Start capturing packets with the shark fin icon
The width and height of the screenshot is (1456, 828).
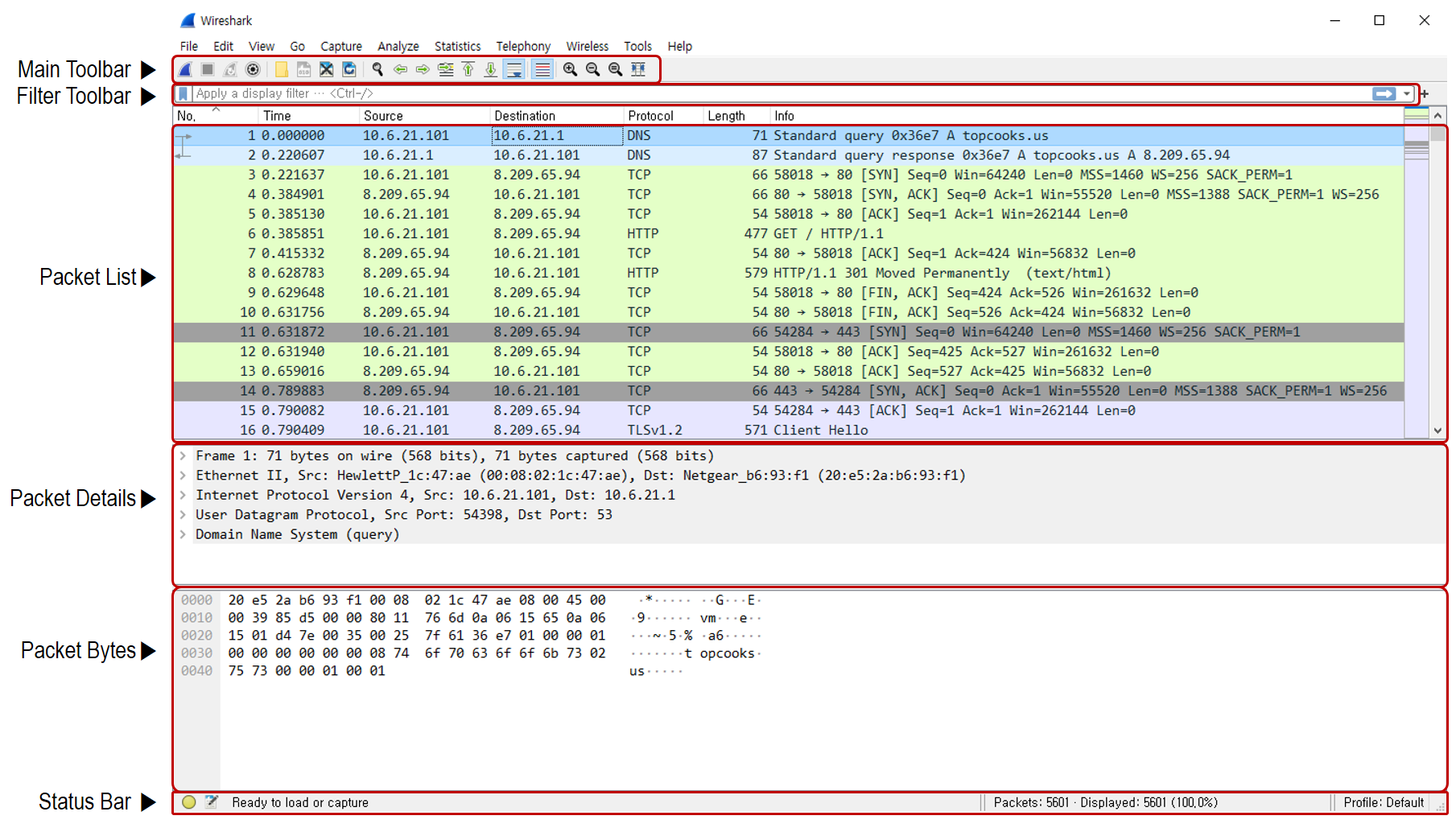pyautogui.click(x=186, y=70)
